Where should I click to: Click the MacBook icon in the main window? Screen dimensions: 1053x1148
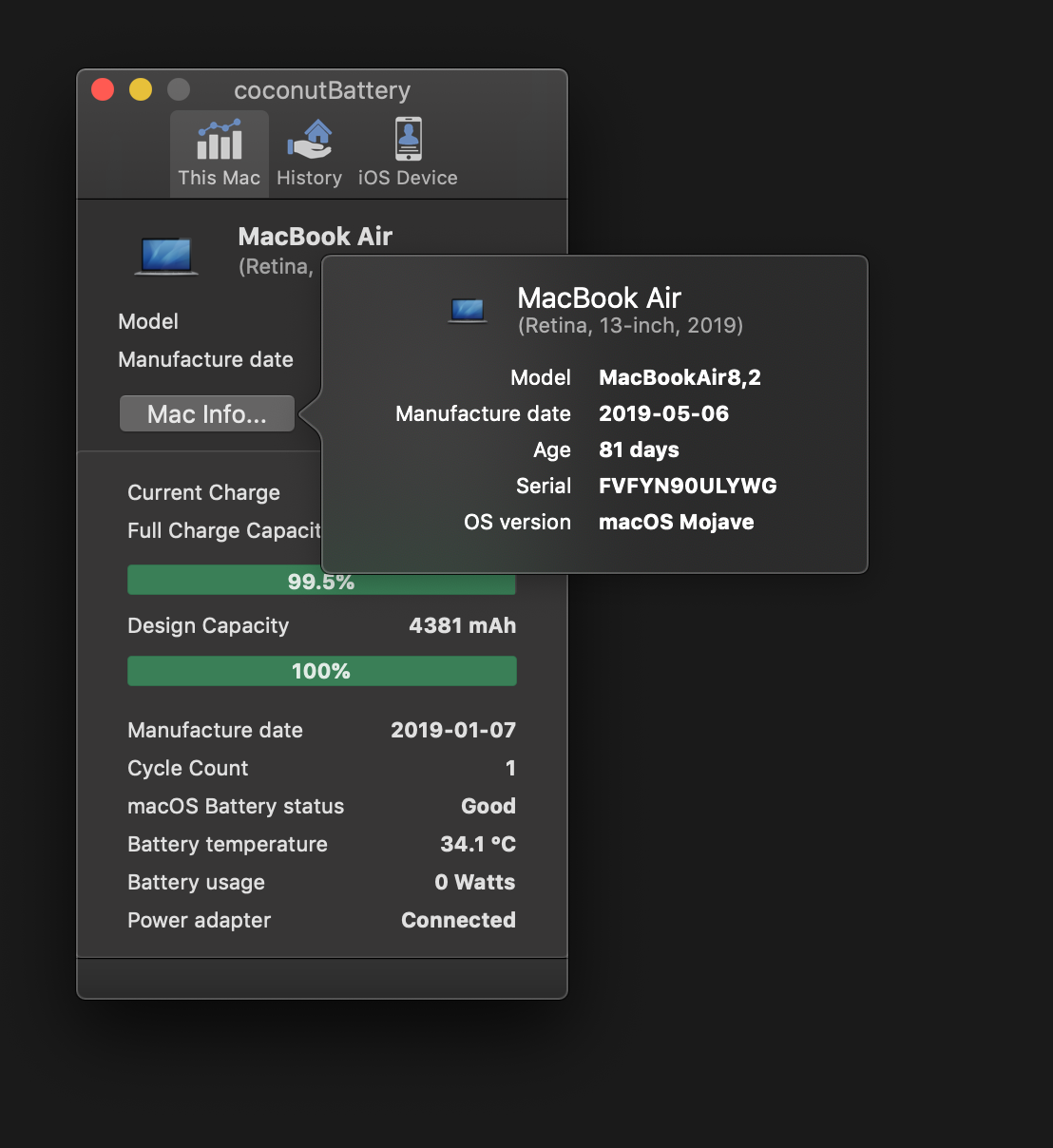(x=166, y=256)
